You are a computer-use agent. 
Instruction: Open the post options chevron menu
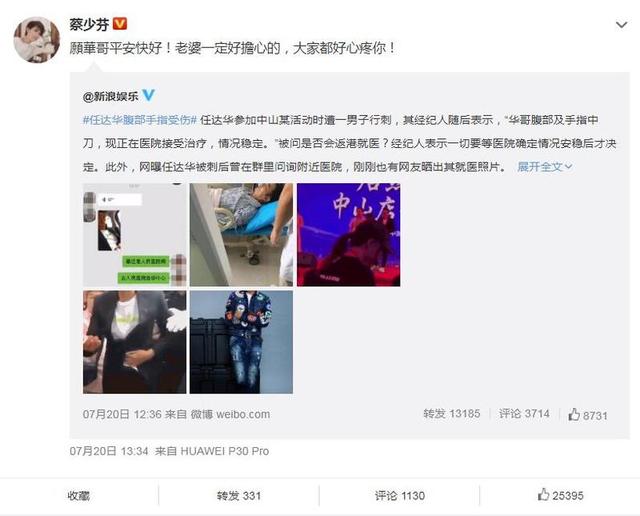click(x=621, y=25)
